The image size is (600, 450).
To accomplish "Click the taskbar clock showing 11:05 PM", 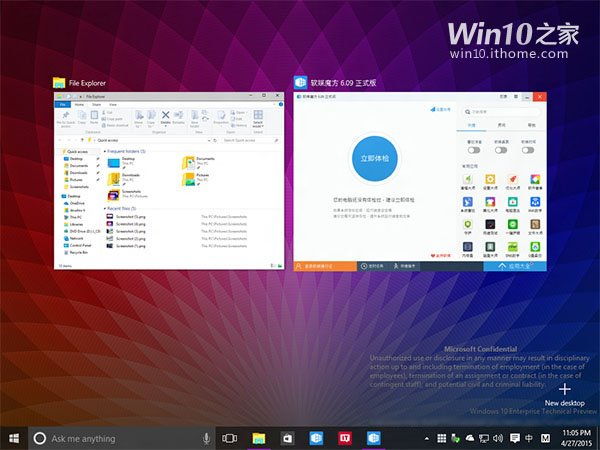I will click(577, 439).
